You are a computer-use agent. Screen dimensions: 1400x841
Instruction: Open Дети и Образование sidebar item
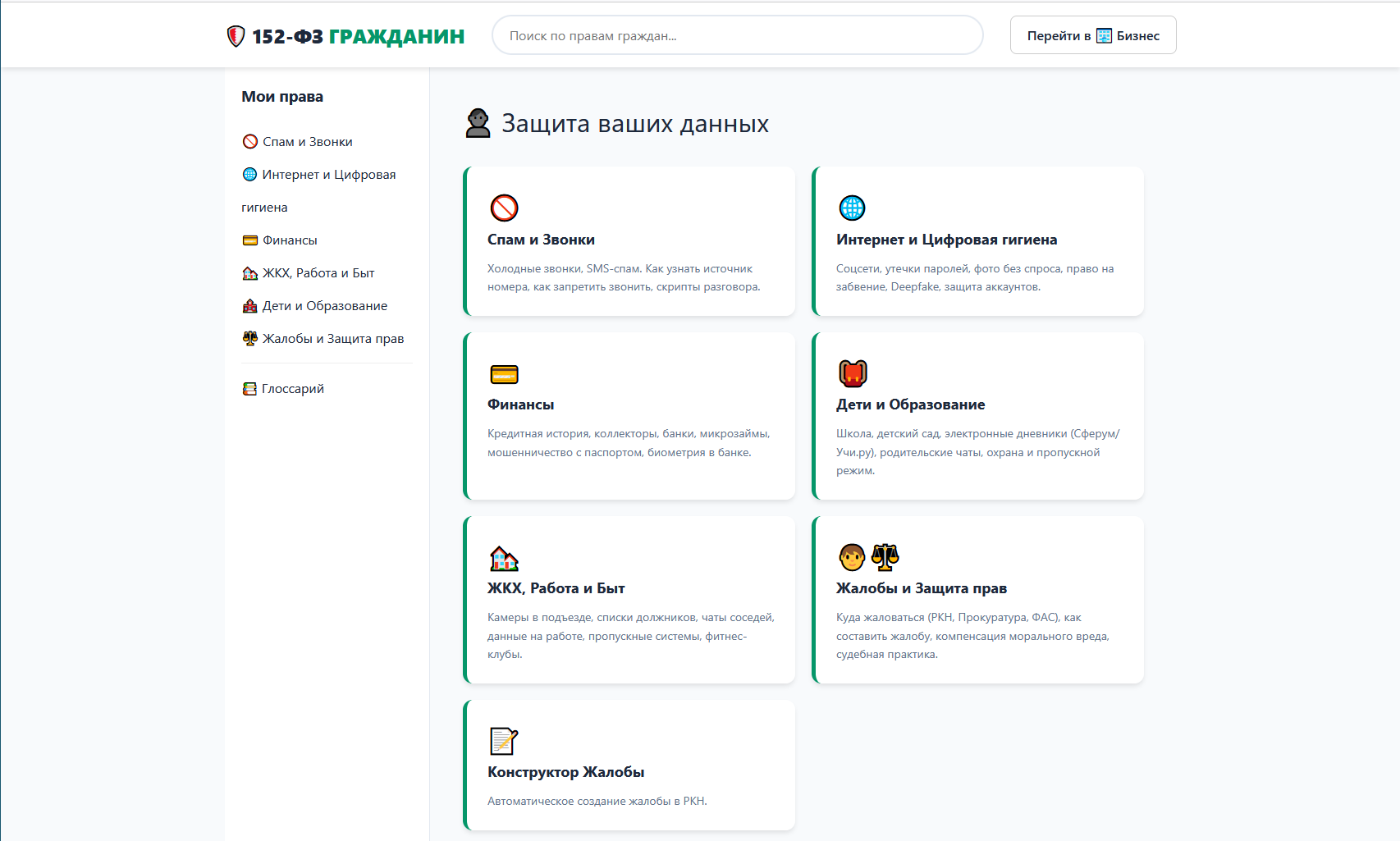(324, 306)
